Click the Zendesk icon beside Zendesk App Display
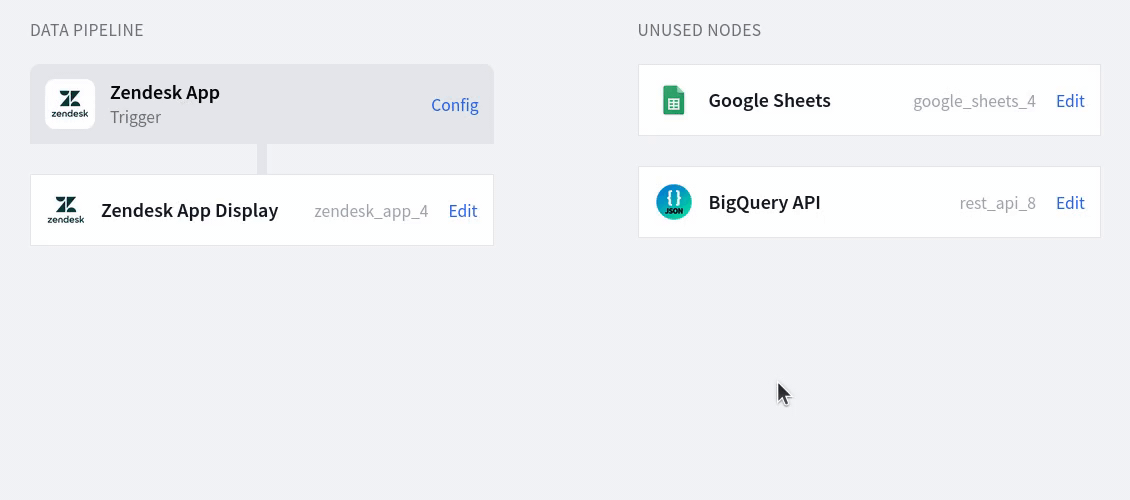The image size is (1130, 500). coord(66,210)
